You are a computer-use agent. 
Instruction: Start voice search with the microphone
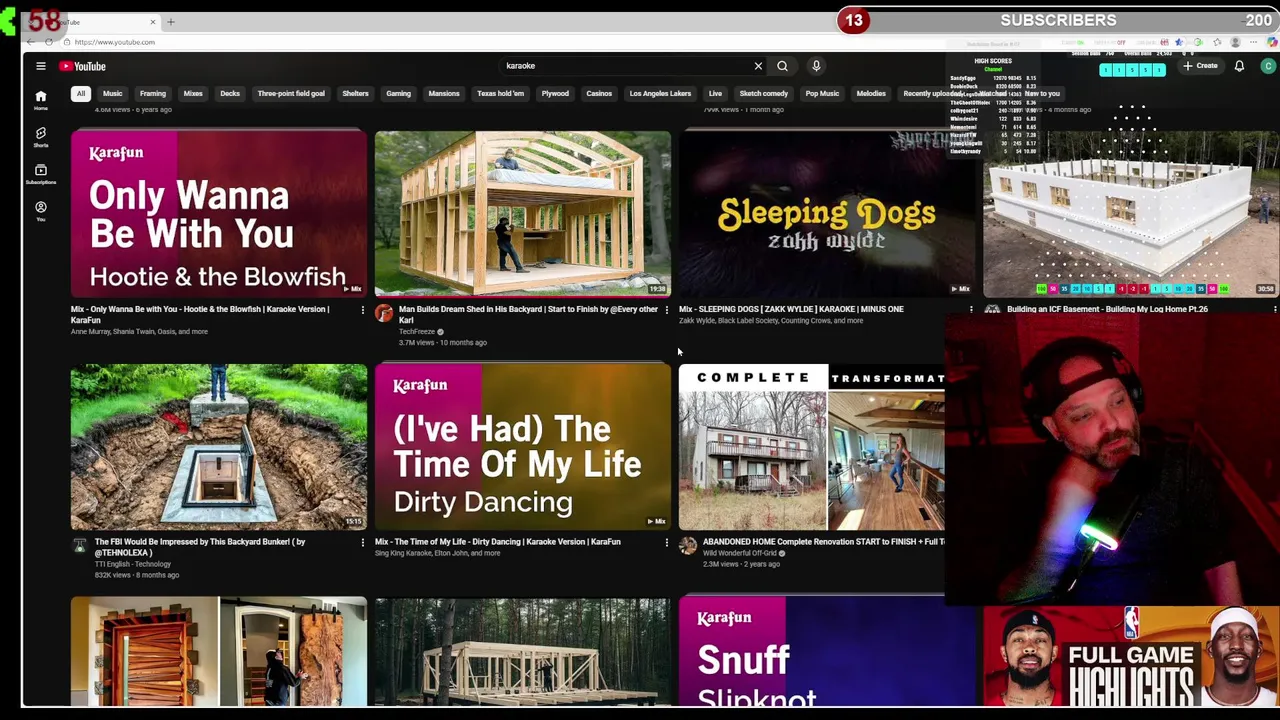816,66
